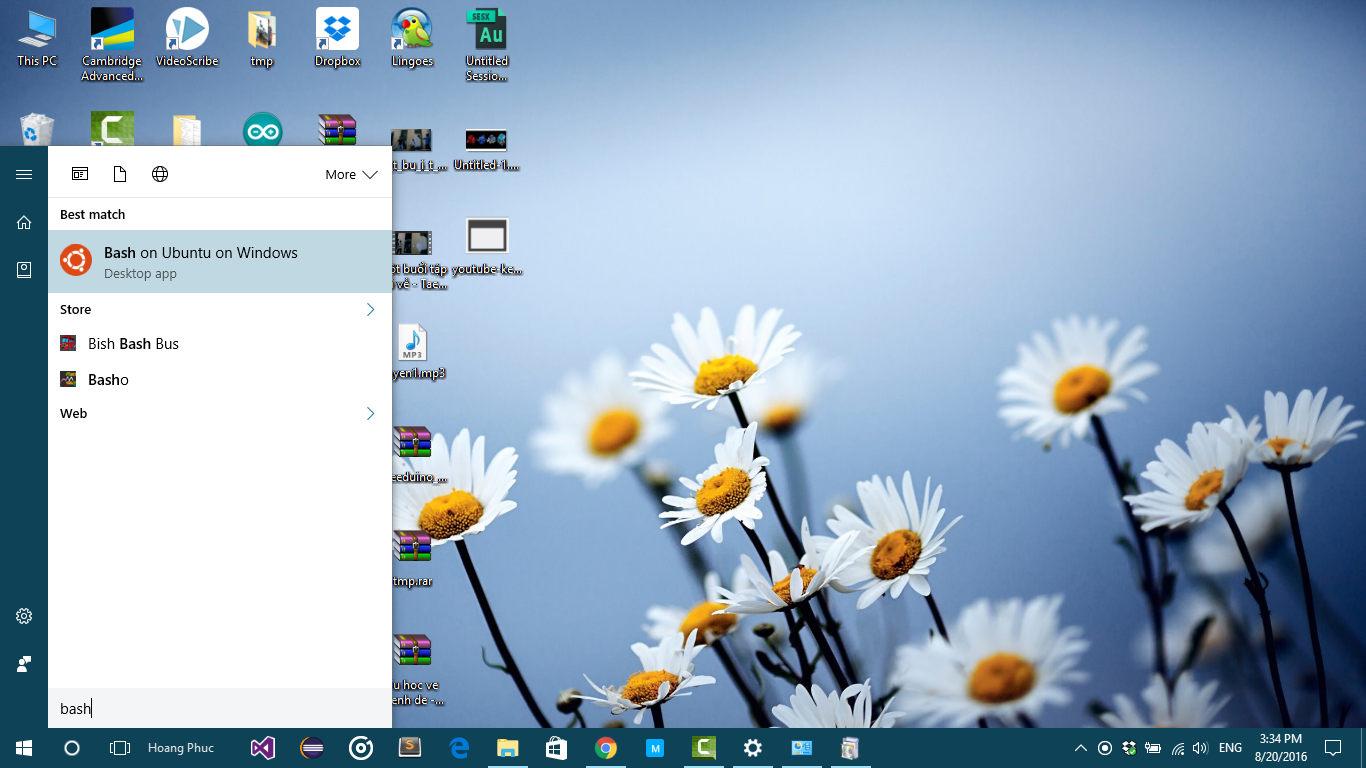
Task: Open Windows Store from taskbar
Action: [x=557, y=748]
